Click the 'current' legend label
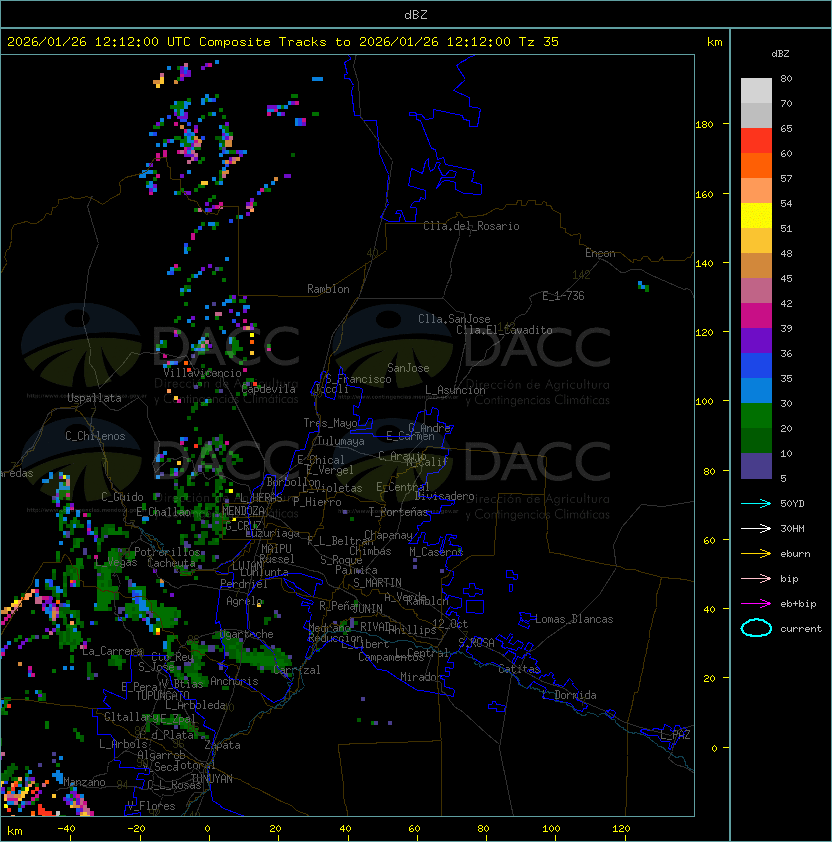 (x=801, y=629)
